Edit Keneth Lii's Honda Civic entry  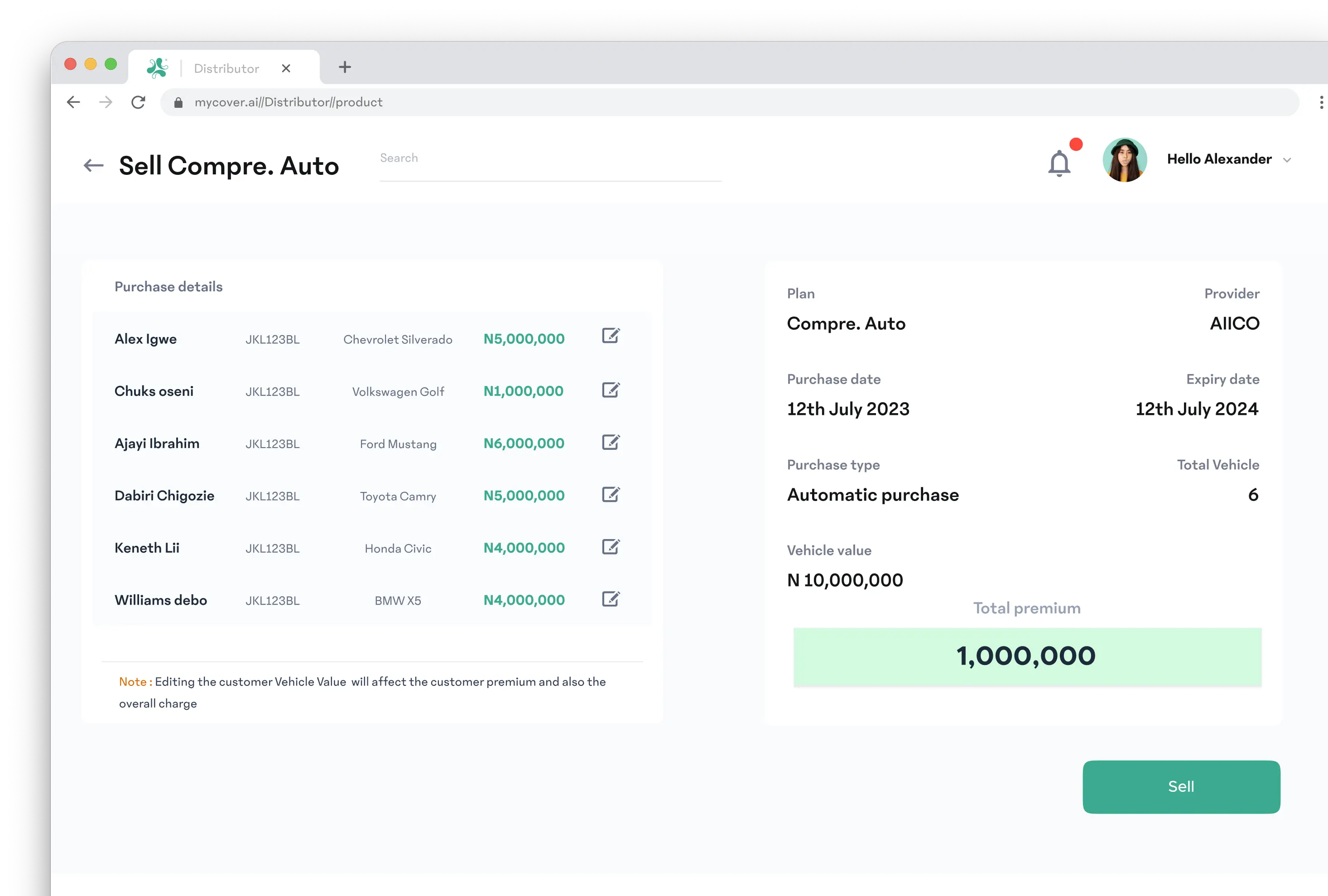point(610,547)
